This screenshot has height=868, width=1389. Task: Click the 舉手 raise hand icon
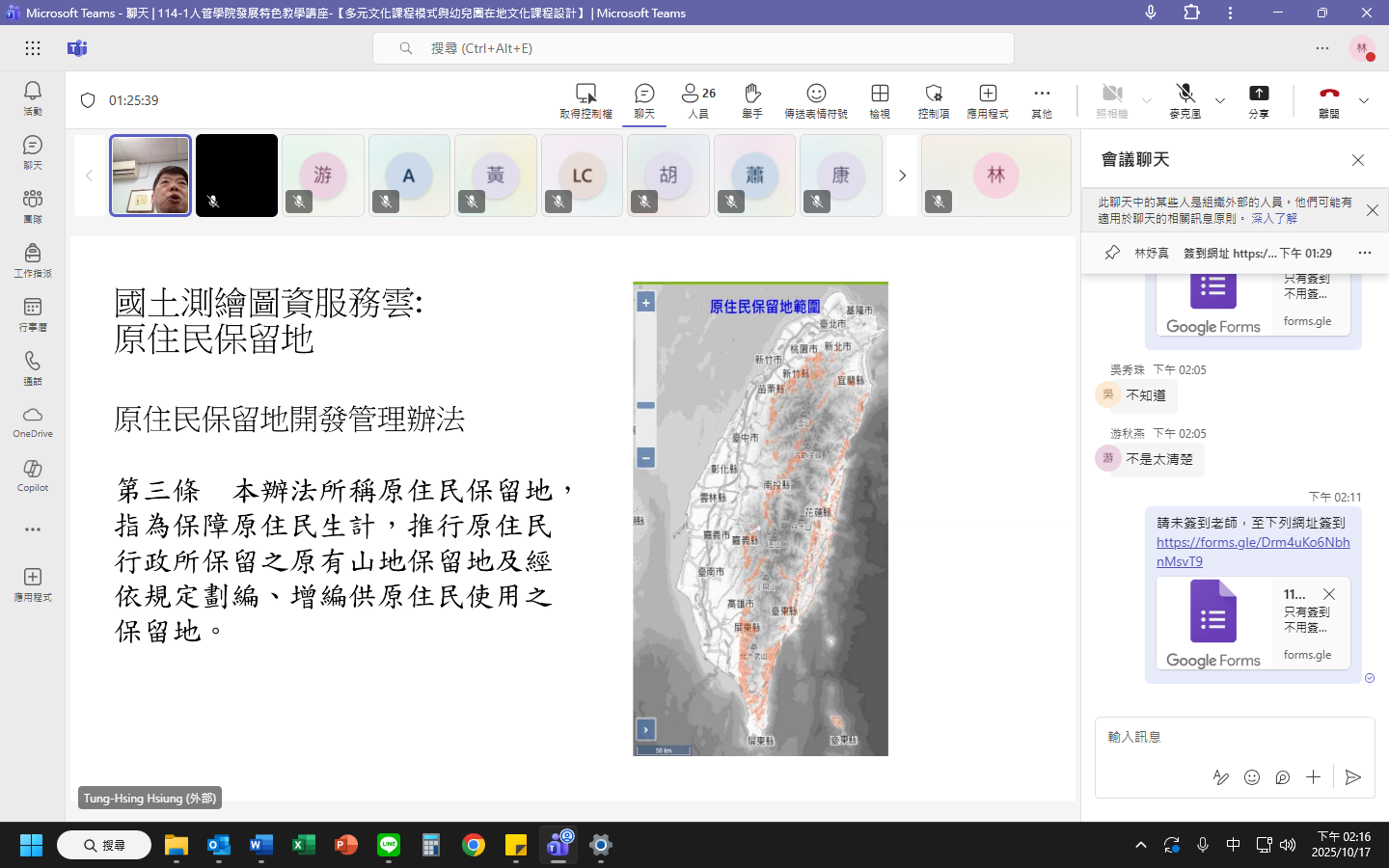point(752,99)
